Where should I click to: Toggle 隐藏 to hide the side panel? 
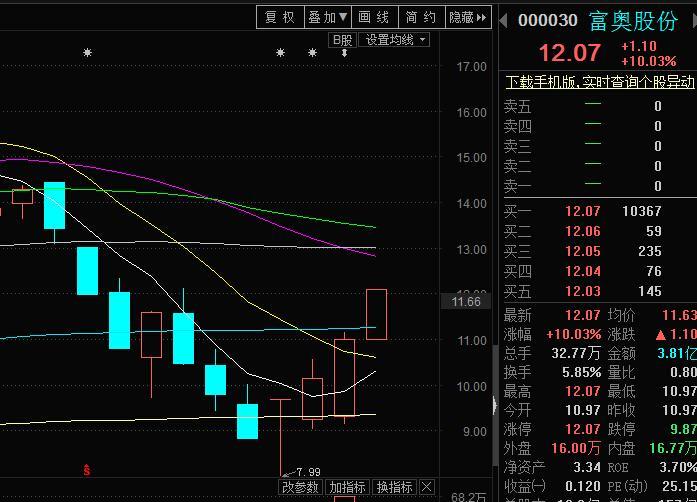[x=467, y=17]
